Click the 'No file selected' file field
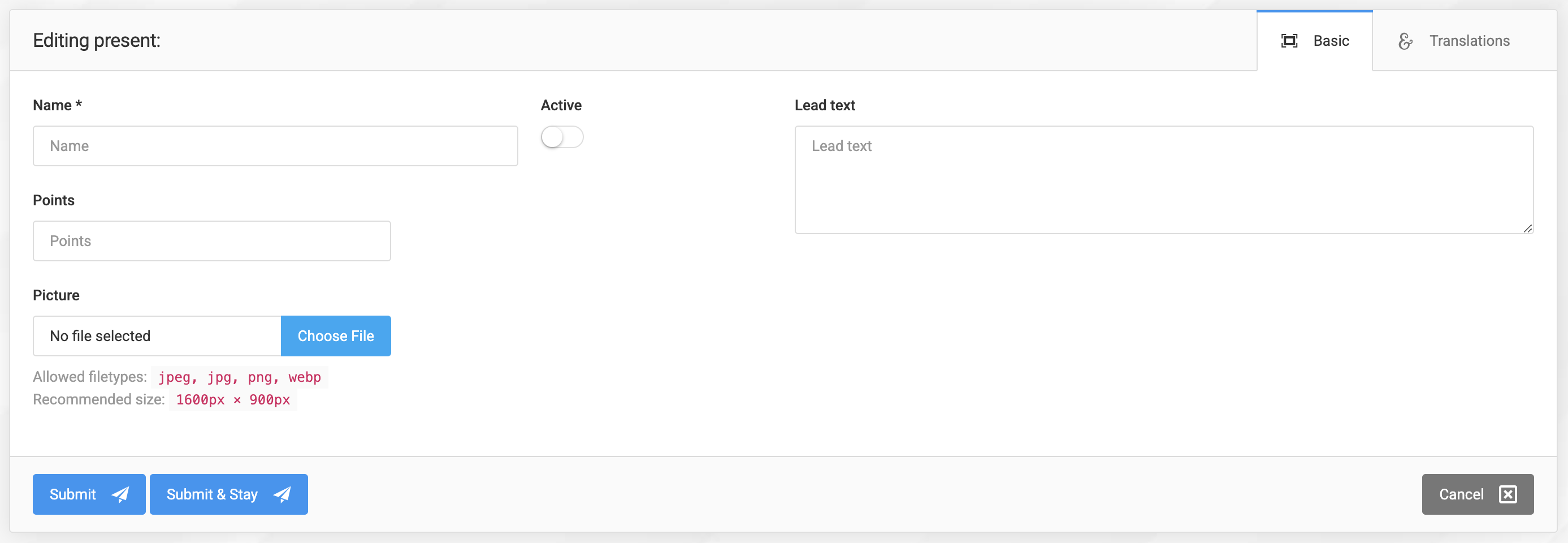 (x=157, y=336)
